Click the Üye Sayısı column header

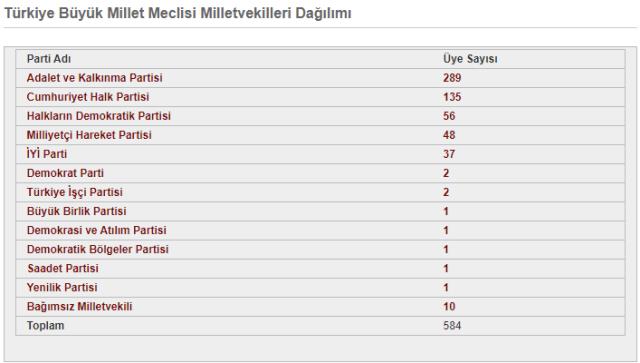coord(470,59)
